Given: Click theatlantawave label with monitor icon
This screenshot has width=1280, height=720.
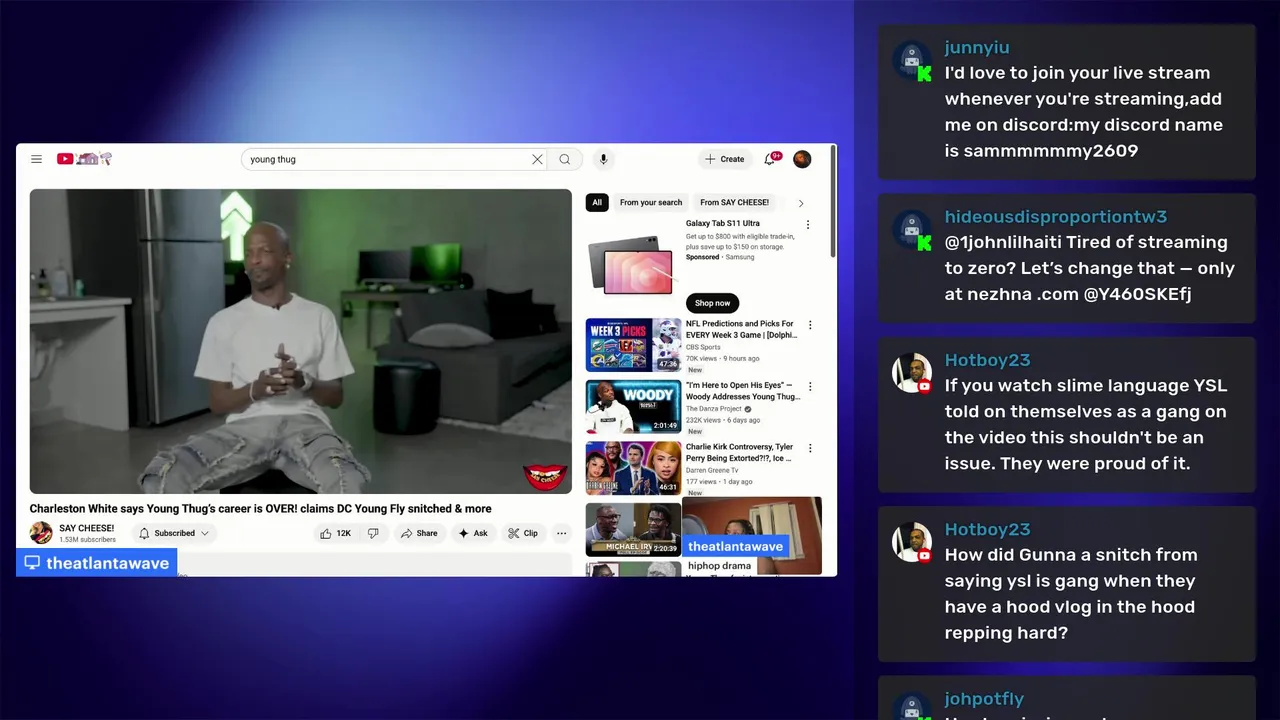Looking at the screenshot, I should [x=97, y=563].
